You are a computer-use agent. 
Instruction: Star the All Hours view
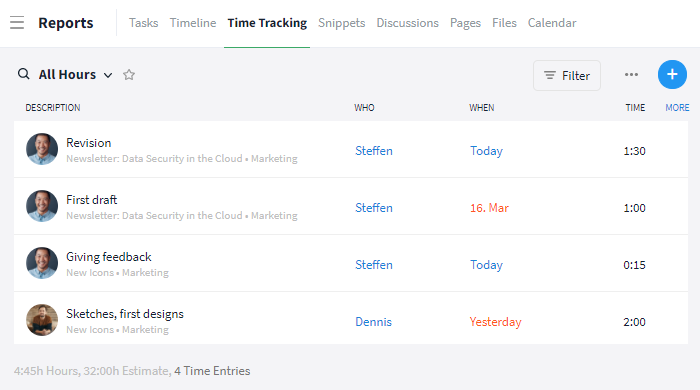[x=129, y=75]
